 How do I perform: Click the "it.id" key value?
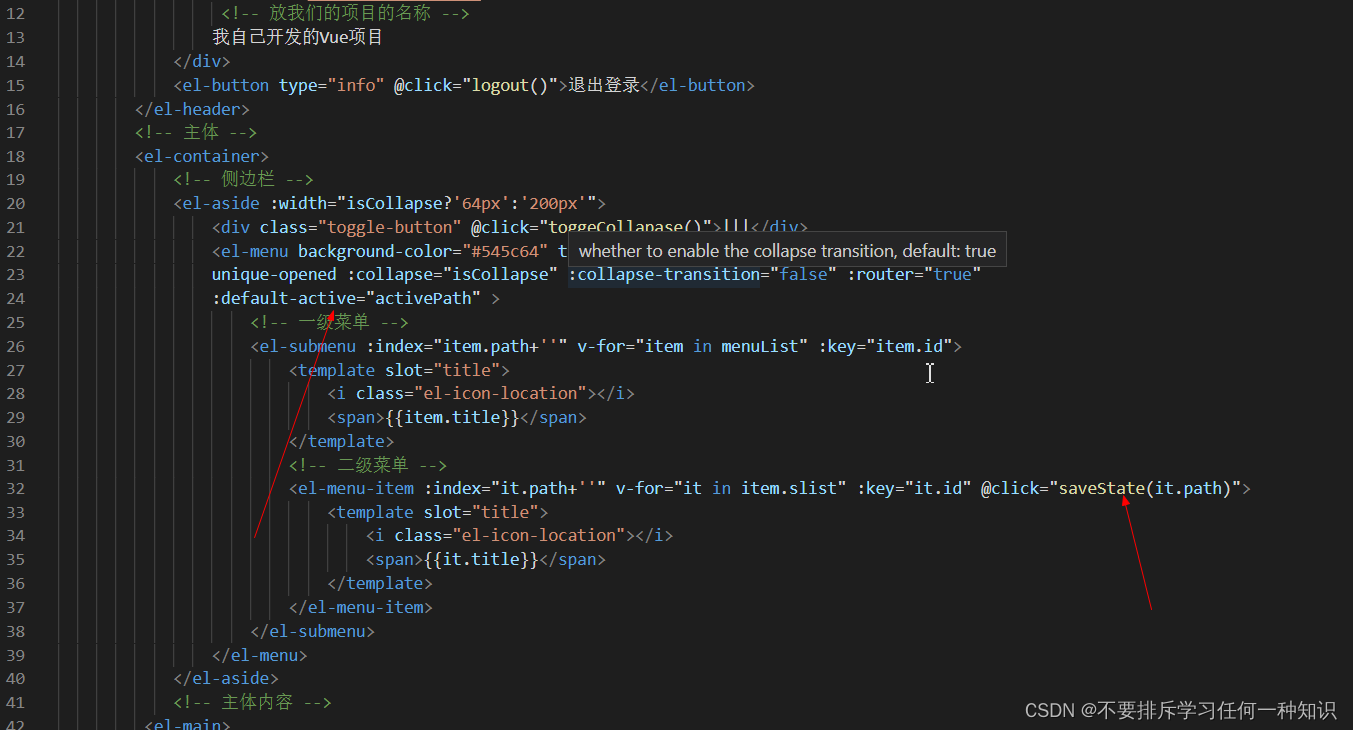[937, 488]
